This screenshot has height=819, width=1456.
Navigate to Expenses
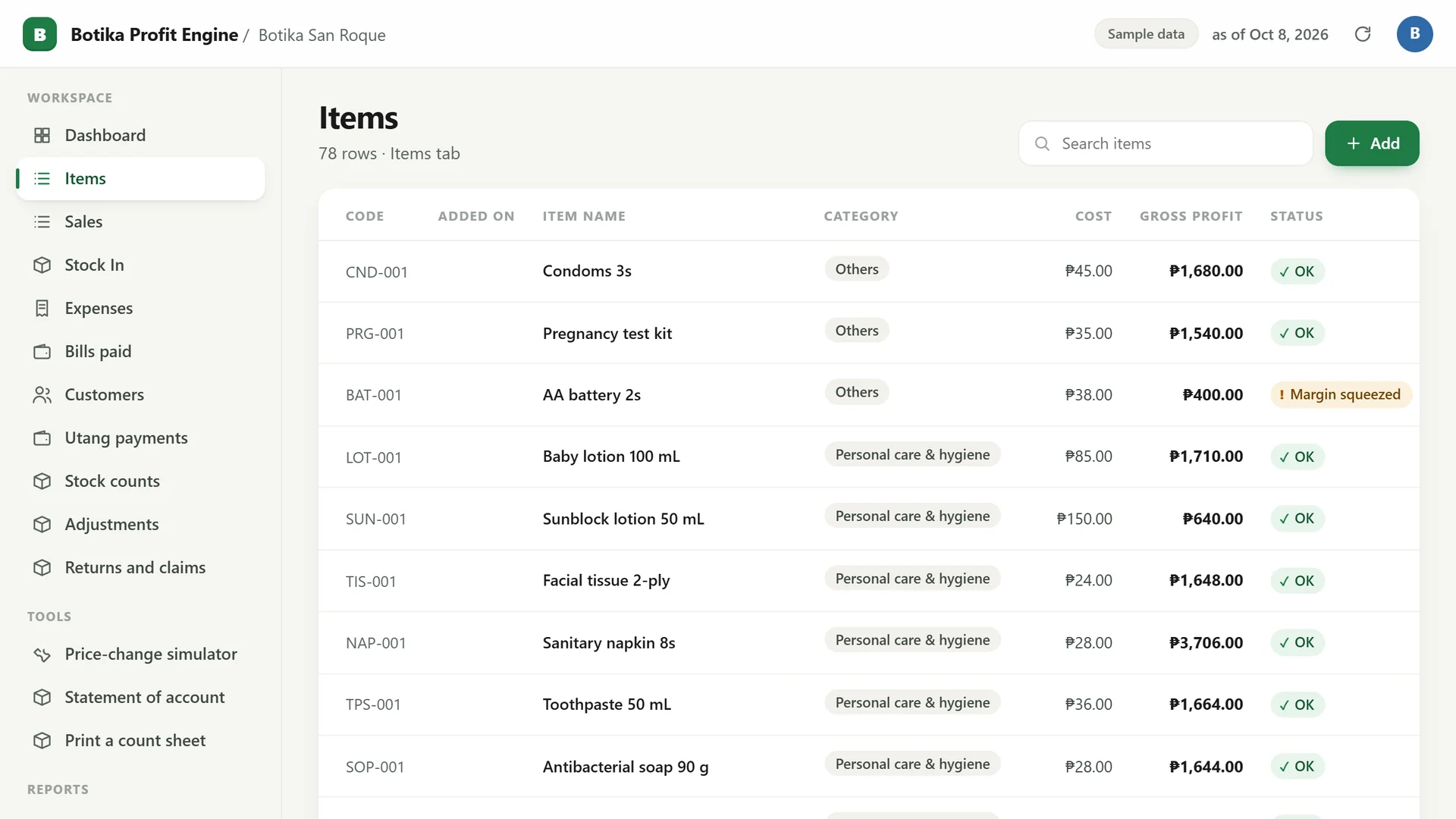tap(140, 308)
